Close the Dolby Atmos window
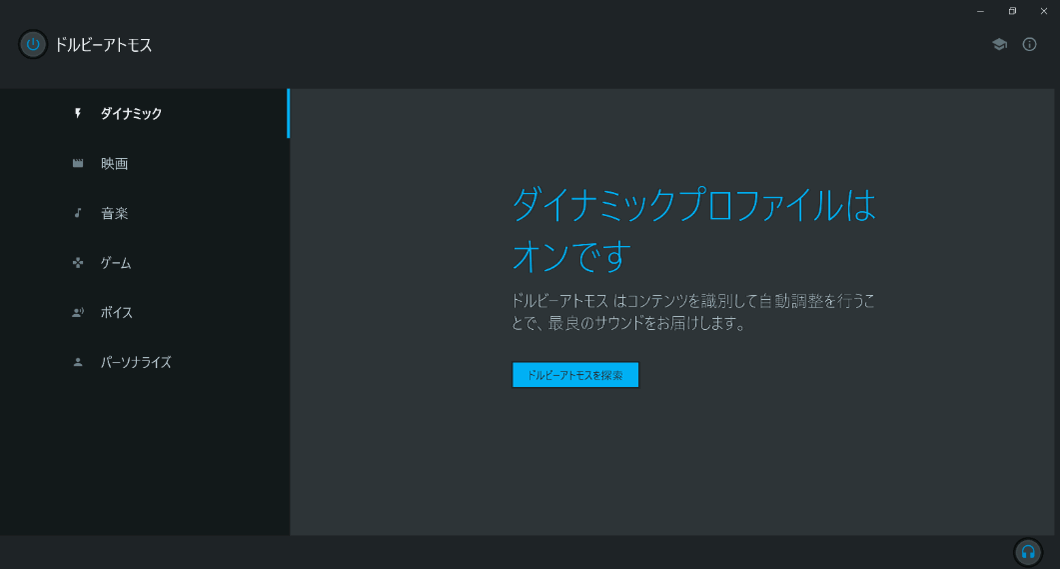This screenshot has width=1060, height=569. pyautogui.click(x=1044, y=11)
